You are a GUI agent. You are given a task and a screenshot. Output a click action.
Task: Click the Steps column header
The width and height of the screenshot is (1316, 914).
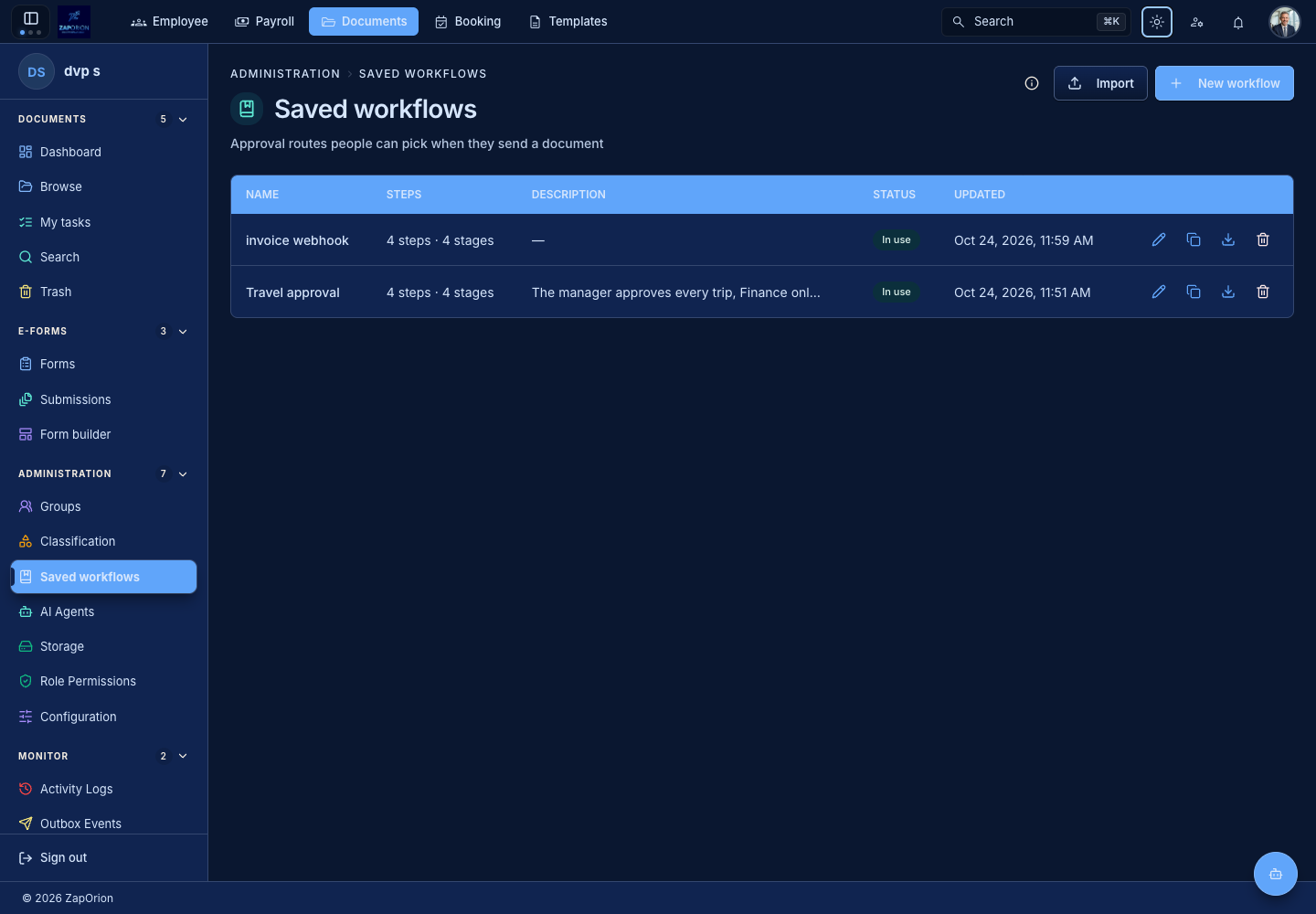(404, 195)
